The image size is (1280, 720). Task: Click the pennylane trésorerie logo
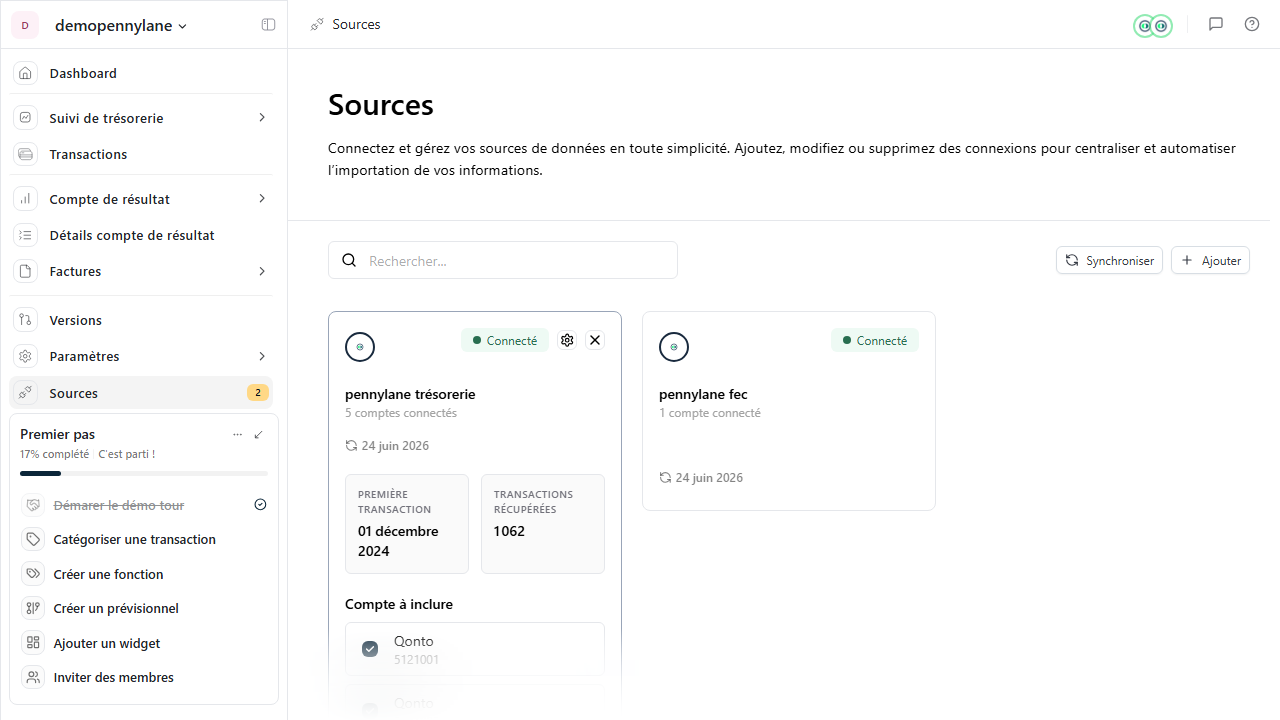click(x=360, y=347)
